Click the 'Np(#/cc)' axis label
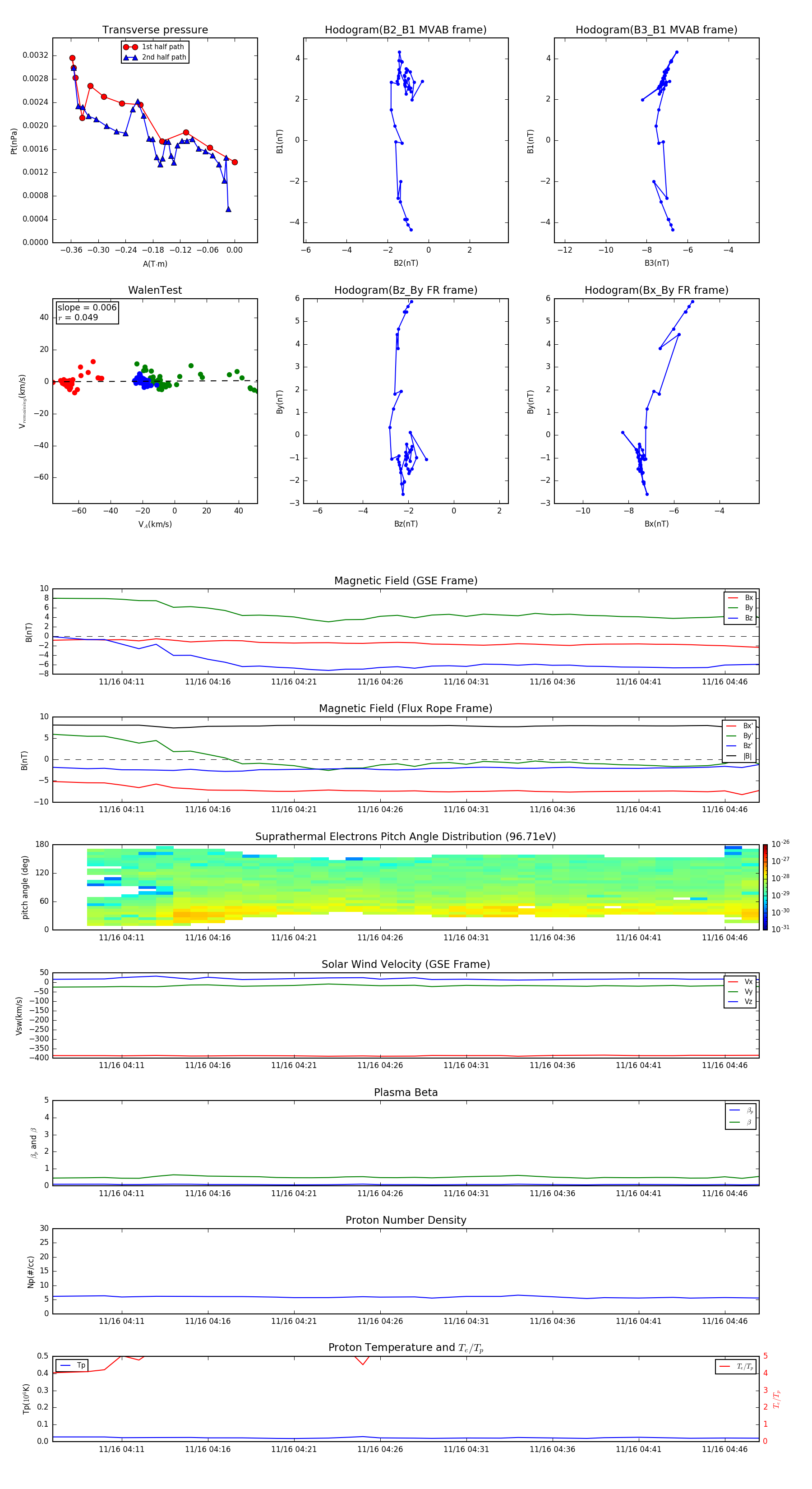Viewport: 812px width, 1489px height. 31,1272
